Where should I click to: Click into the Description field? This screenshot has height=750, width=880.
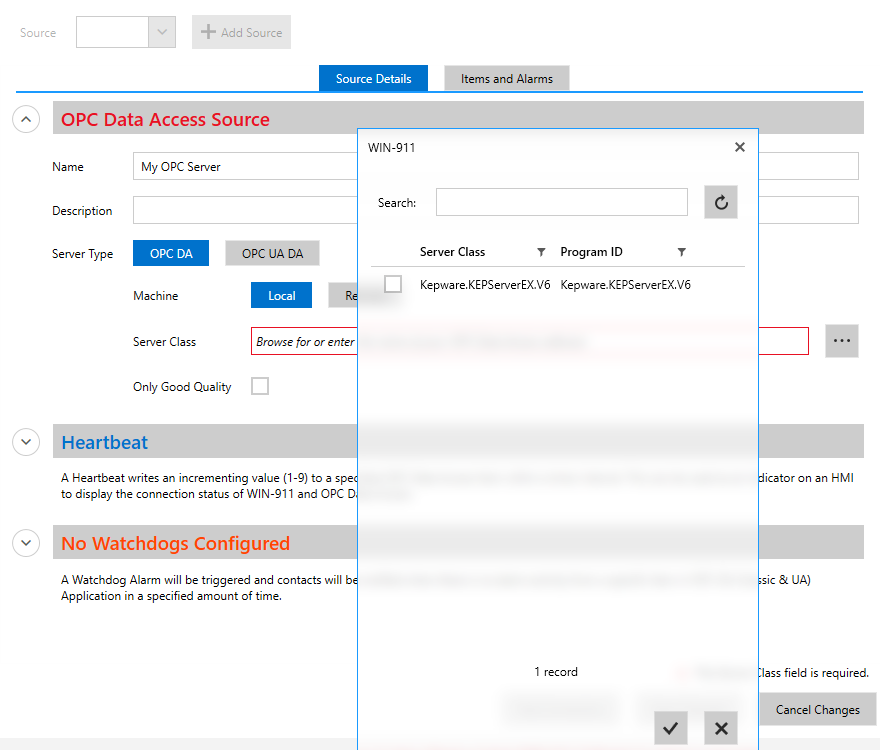[245, 210]
